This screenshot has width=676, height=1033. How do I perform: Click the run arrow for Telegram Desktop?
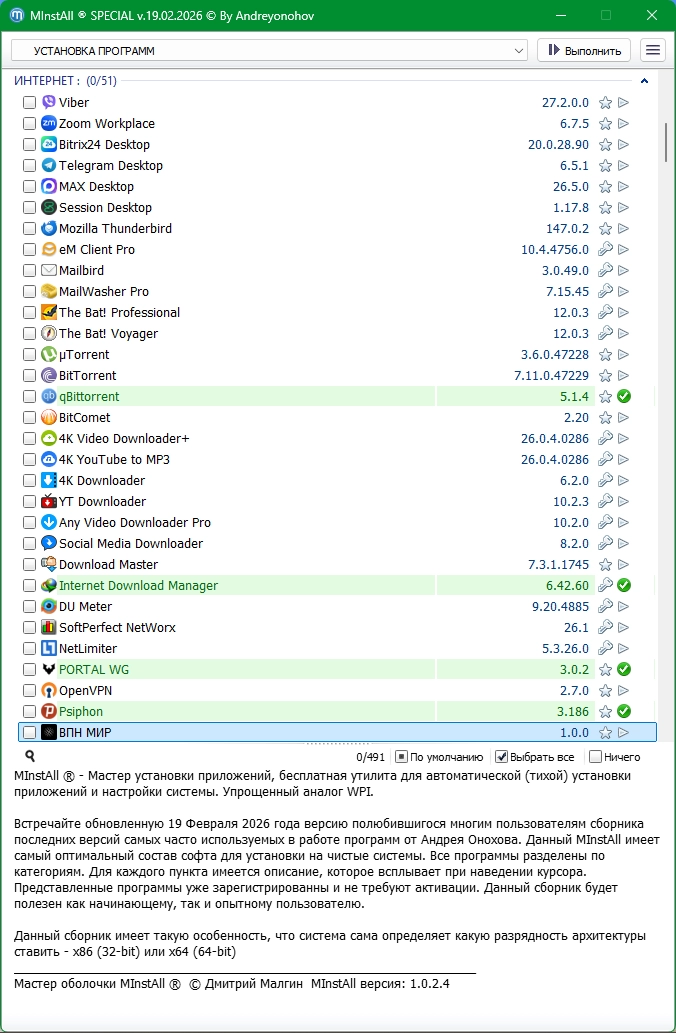(x=623, y=165)
